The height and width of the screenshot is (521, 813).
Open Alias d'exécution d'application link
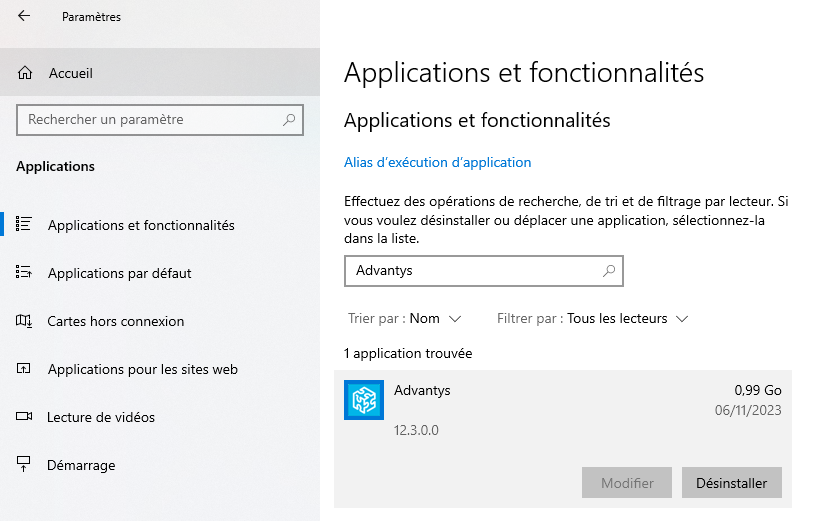click(x=437, y=162)
